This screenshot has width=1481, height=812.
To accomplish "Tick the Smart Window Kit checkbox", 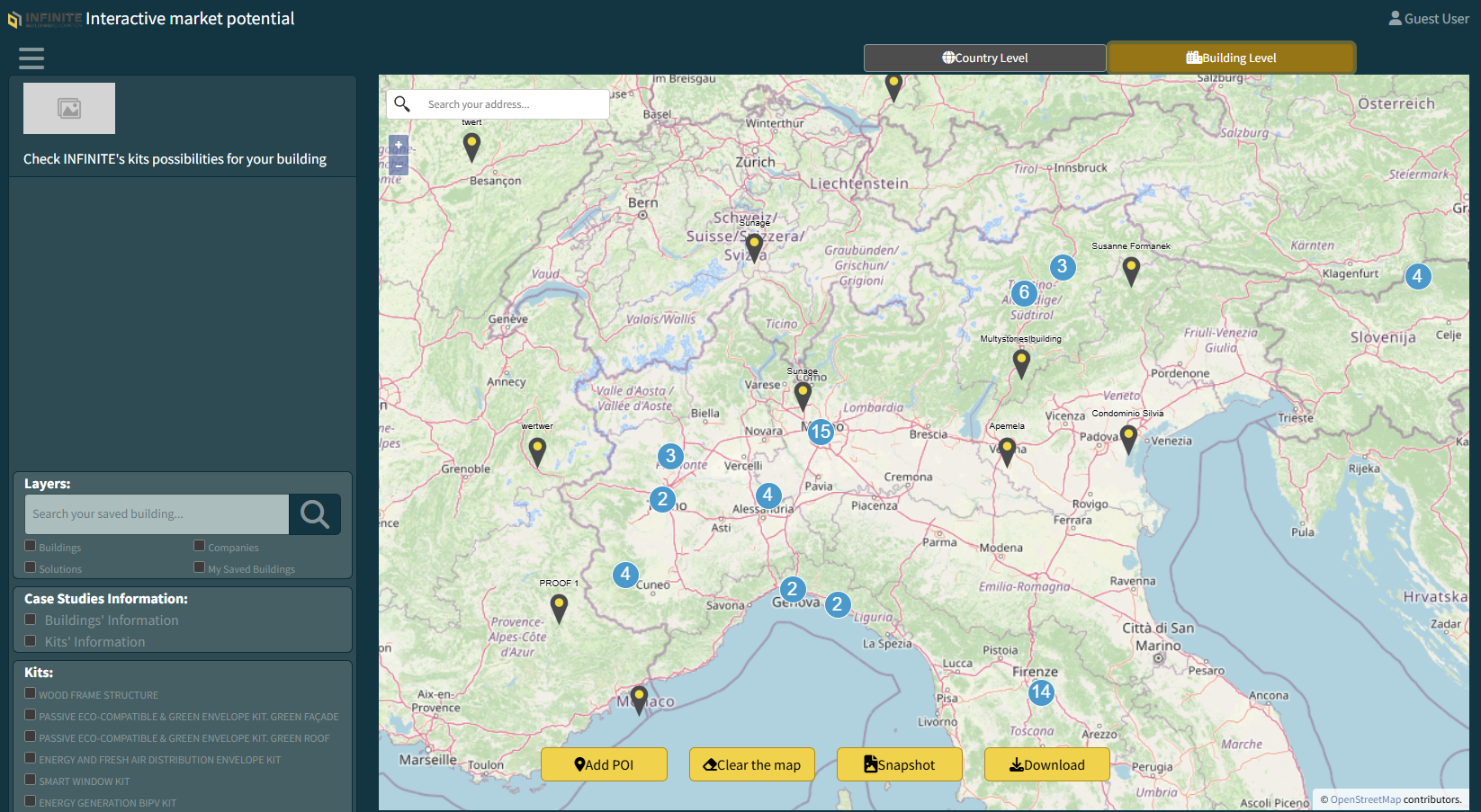I will pos(30,780).
